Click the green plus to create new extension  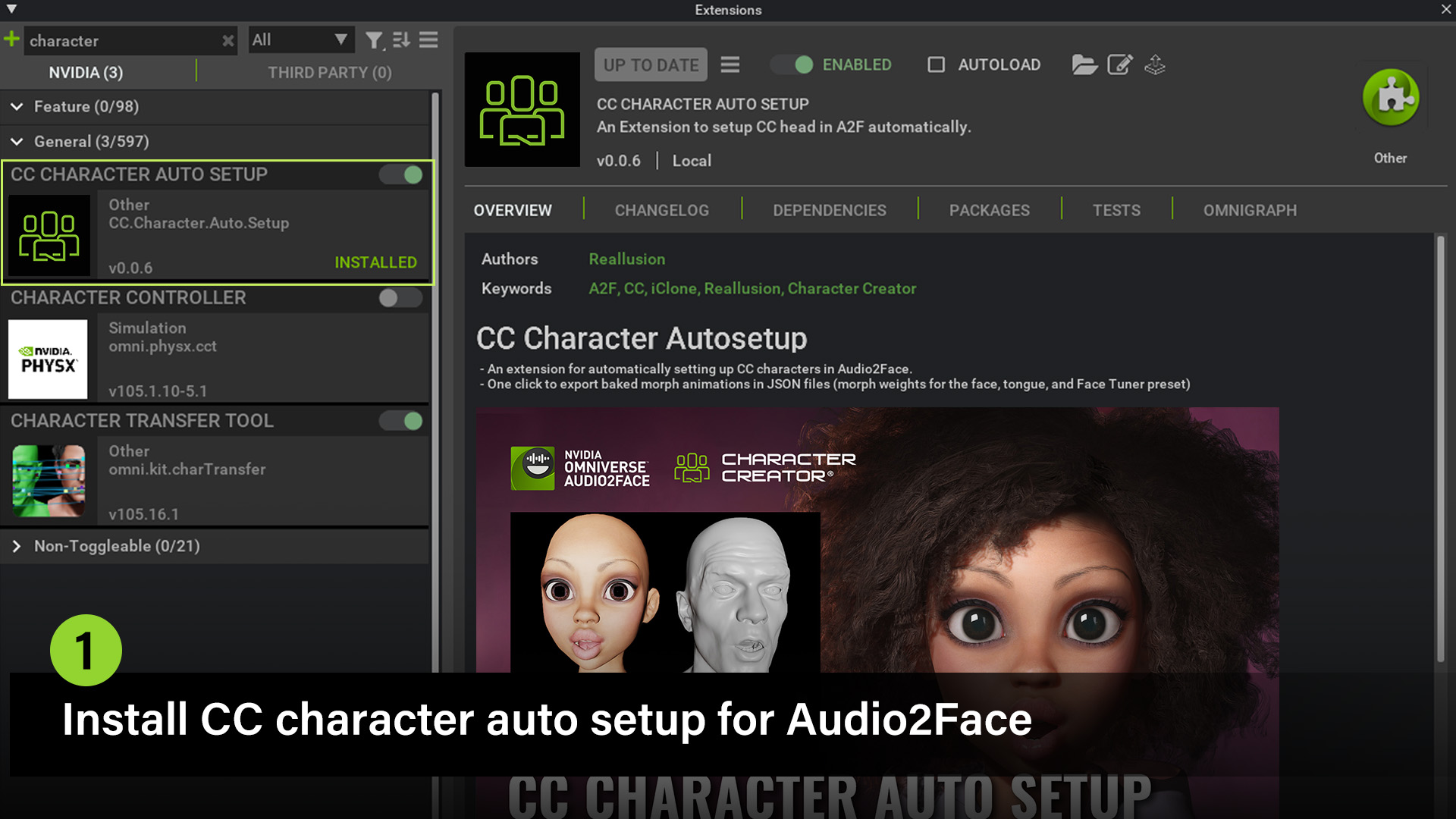pos(11,39)
